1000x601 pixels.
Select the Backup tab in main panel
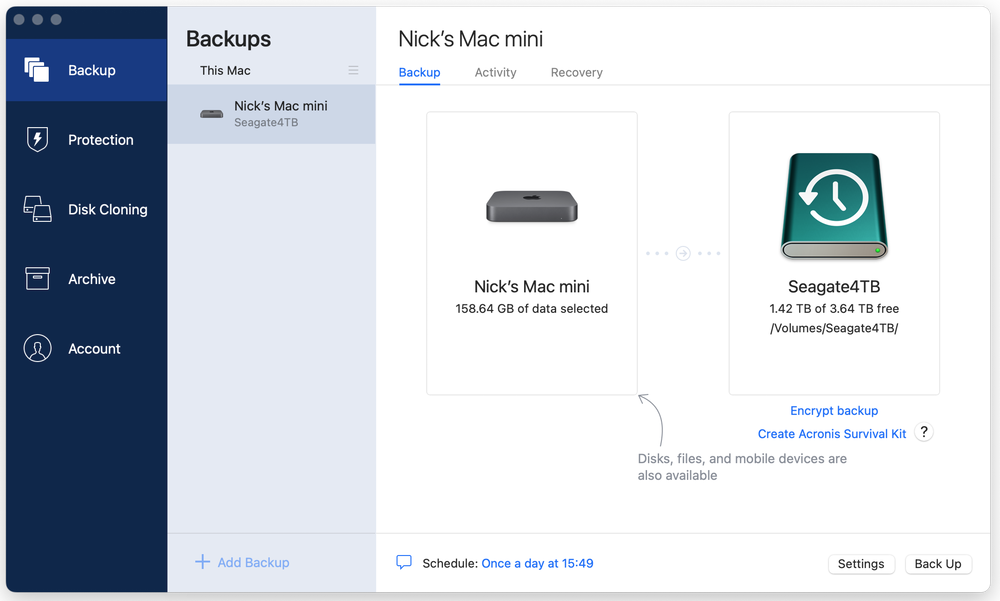click(419, 72)
